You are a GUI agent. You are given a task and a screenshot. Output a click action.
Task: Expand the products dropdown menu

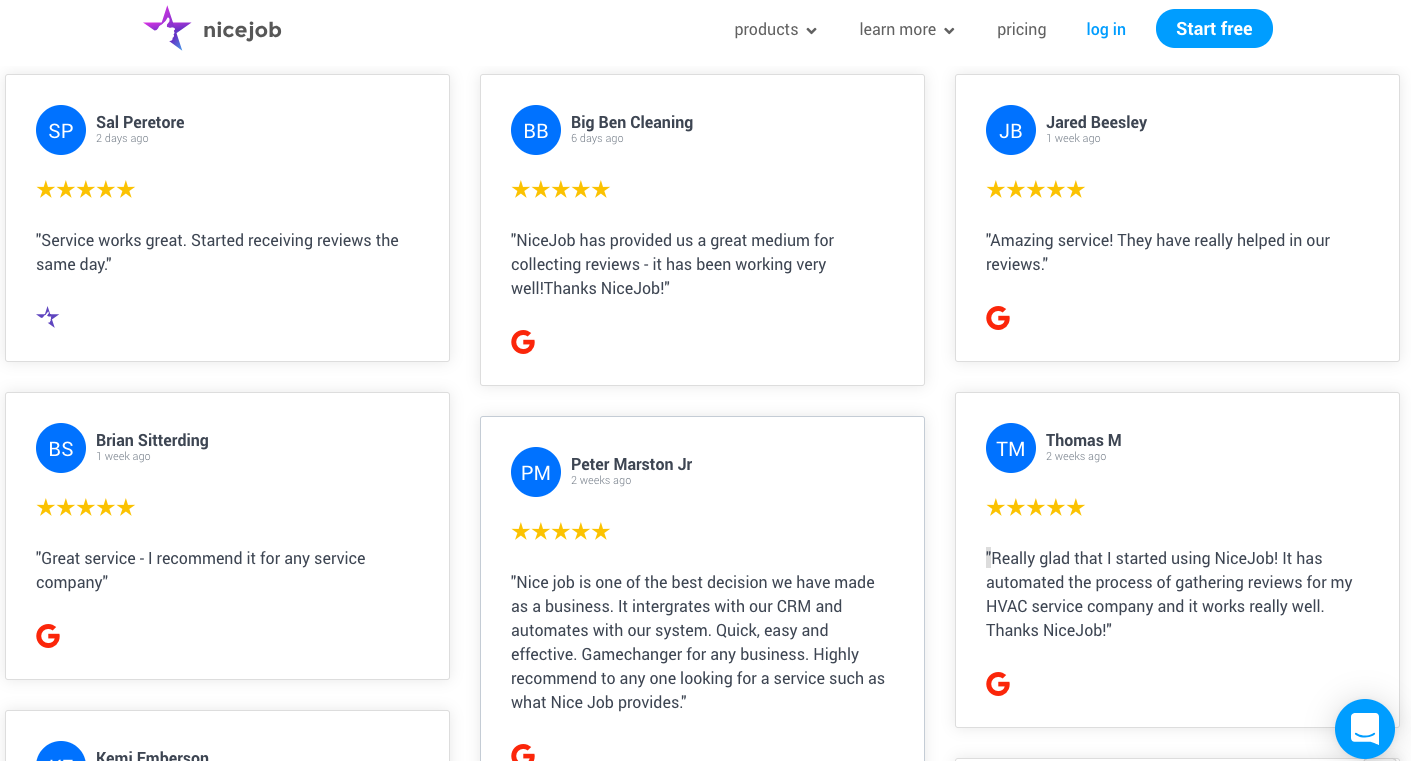coord(775,30)
